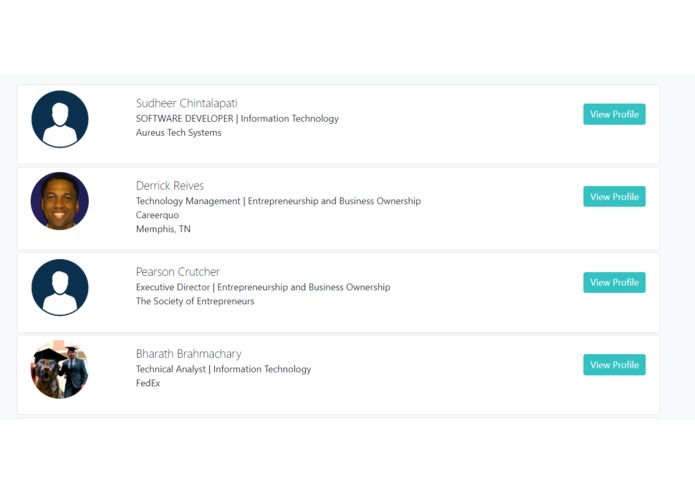Click Sudheer Chintalapati's default avatar icon
The width and height of the screenshot is (695, 494).
[x=60, y=119]
